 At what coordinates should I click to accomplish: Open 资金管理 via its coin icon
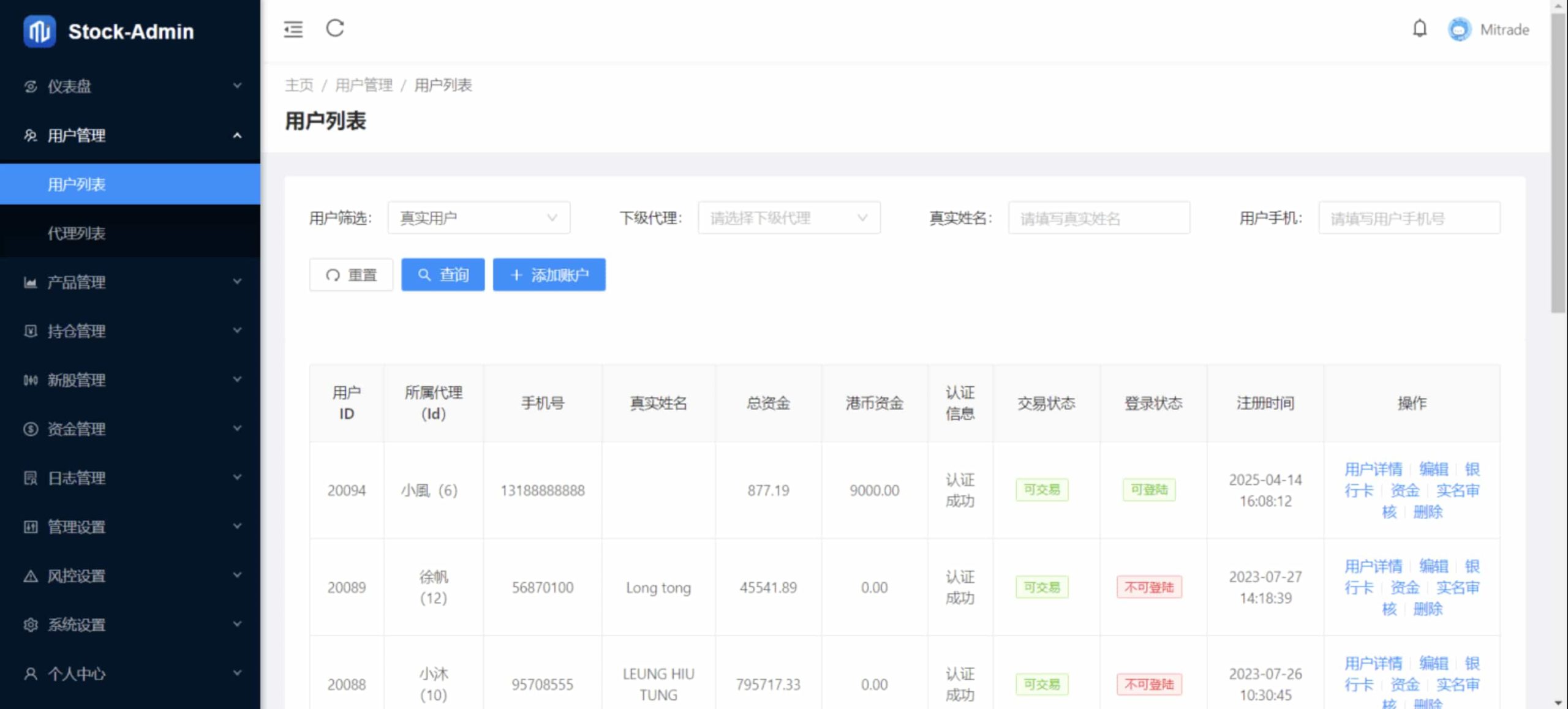(30, 429)
